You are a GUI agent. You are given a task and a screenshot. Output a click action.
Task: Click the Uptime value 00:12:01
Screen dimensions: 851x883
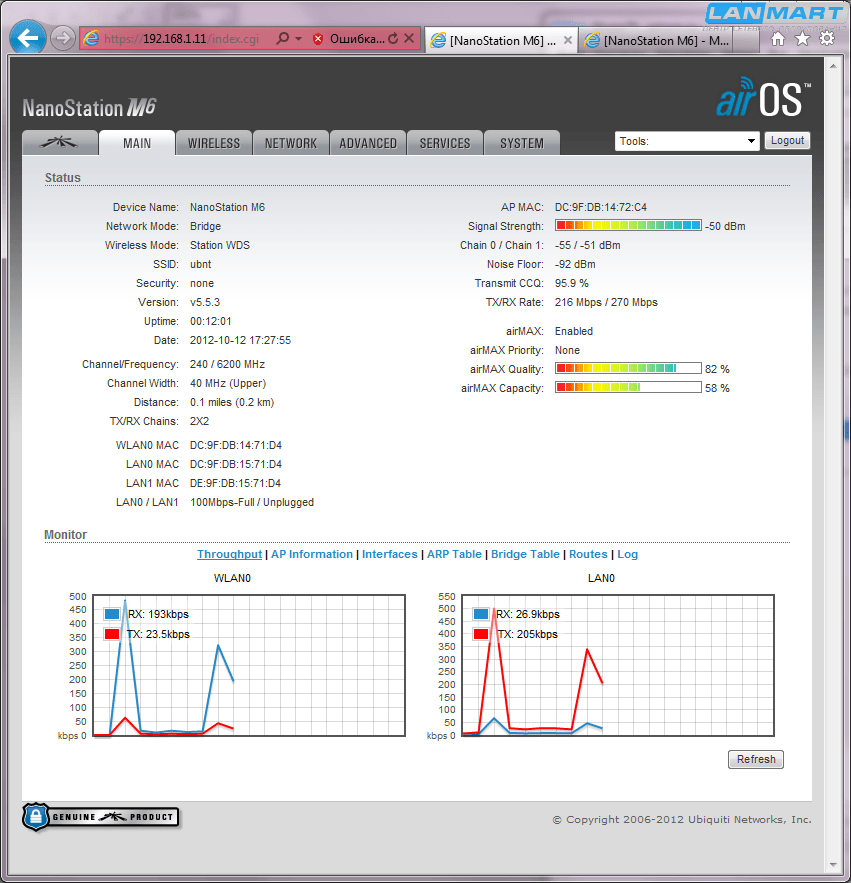(x=211, y=322)
